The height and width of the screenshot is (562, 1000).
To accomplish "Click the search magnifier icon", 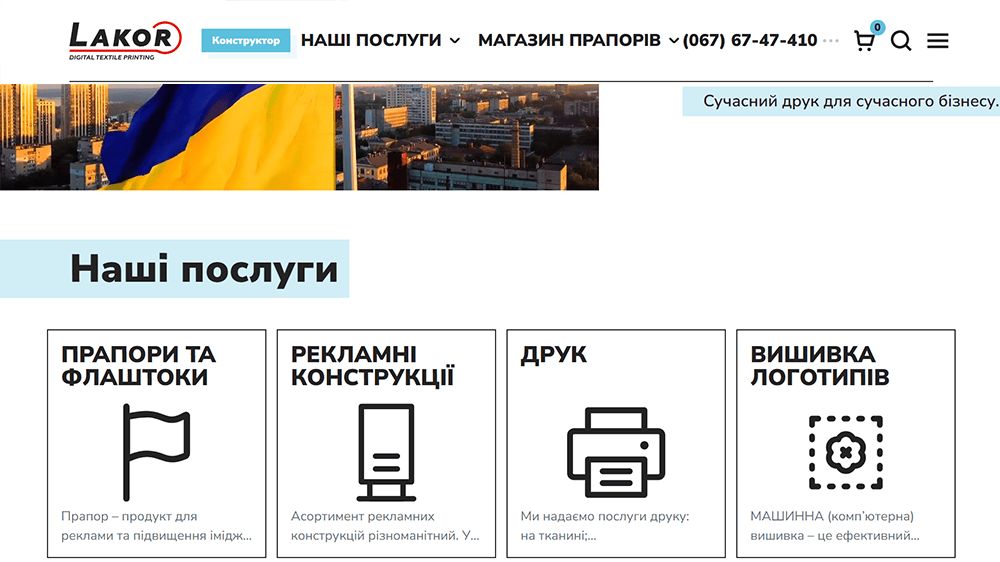I will click(901, 41).
